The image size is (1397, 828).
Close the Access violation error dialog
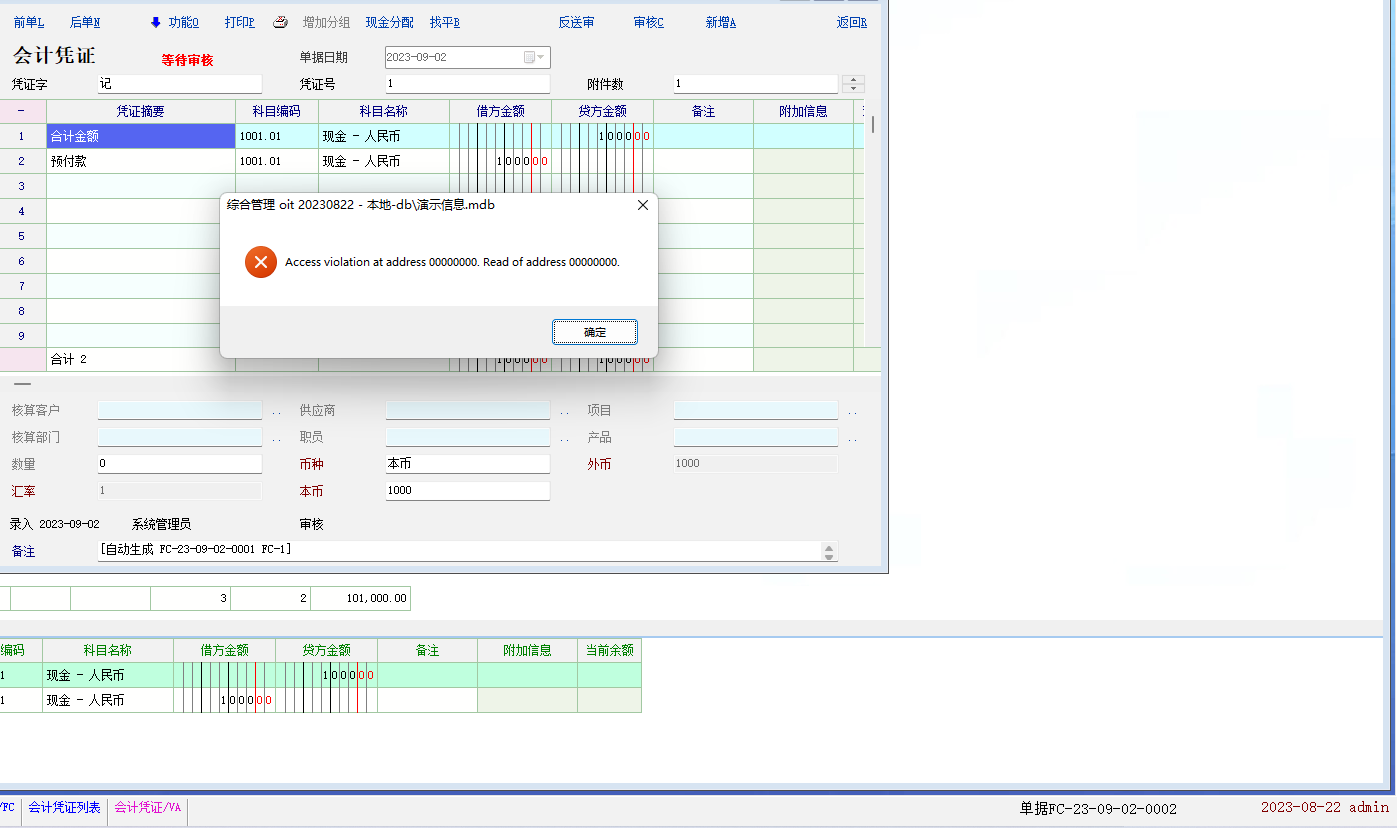tap(642, 205)
